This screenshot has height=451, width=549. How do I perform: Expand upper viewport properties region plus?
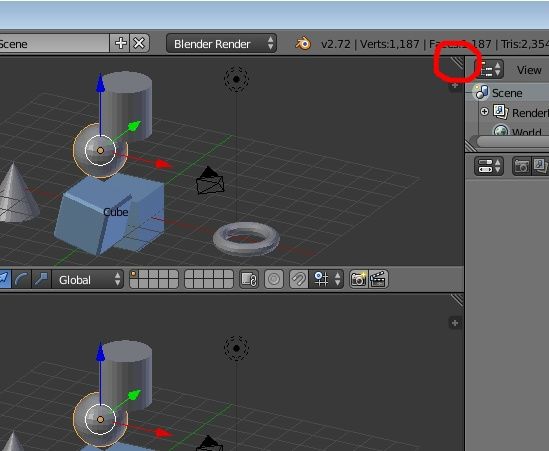455,85
